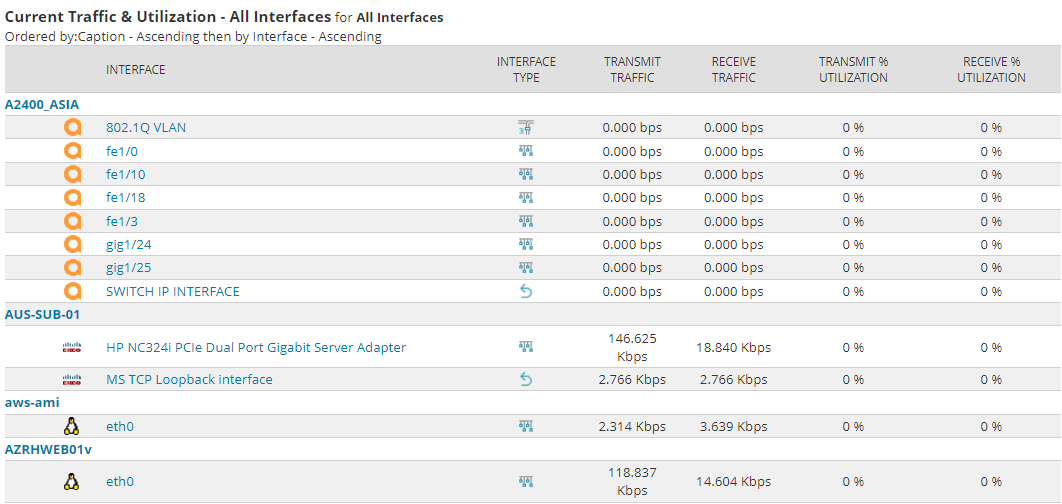
Task: Open the aws-ami node link
Action: point(32,402)
